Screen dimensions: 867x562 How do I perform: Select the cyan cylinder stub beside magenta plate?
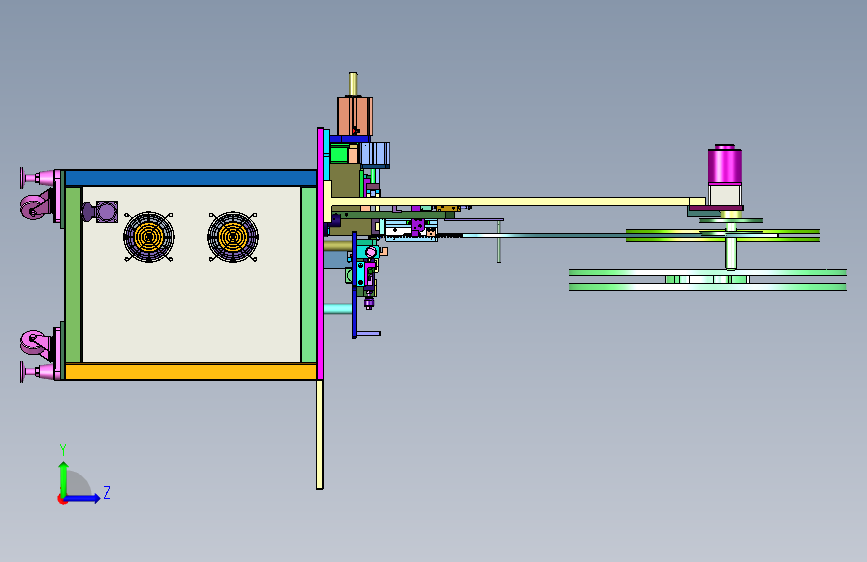(x=337, y=308)
